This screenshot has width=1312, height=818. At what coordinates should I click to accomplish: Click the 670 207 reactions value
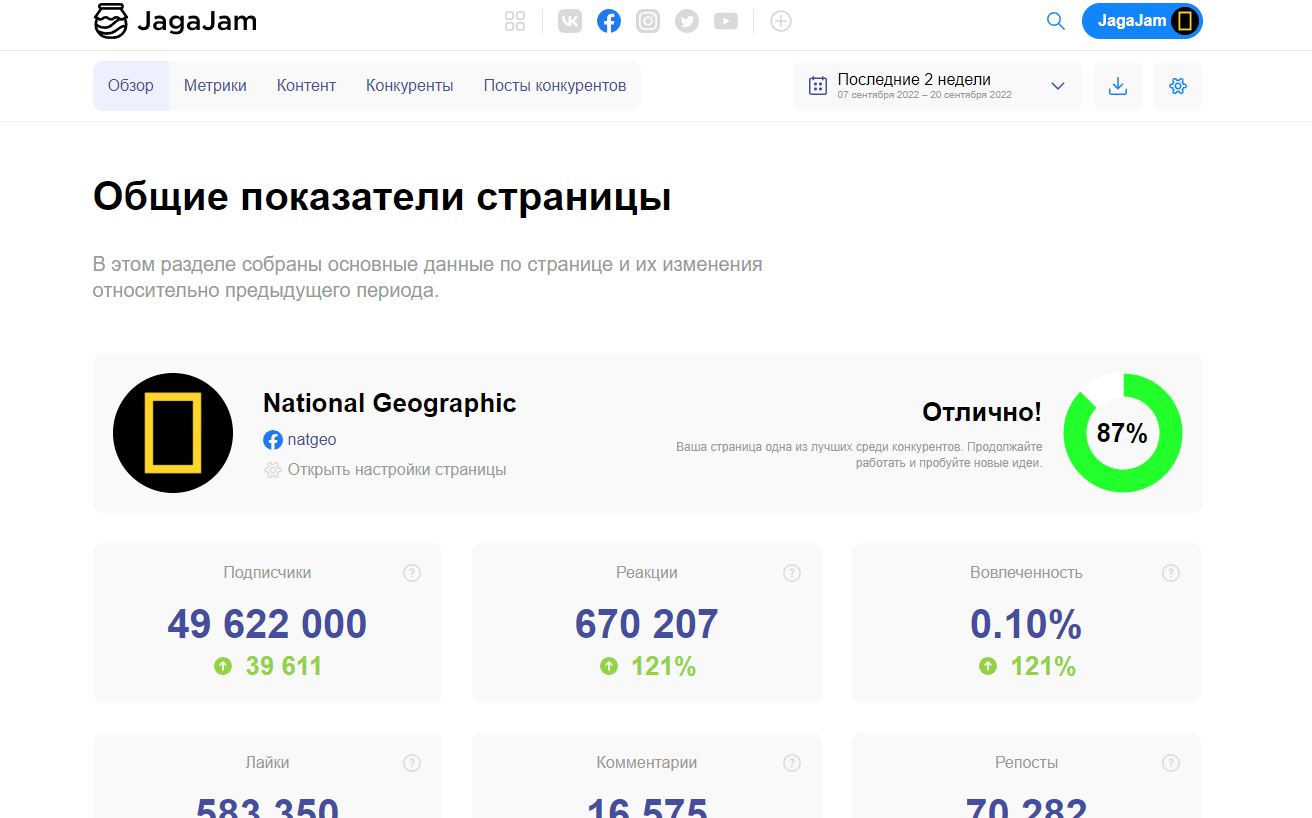coord(647,625)
